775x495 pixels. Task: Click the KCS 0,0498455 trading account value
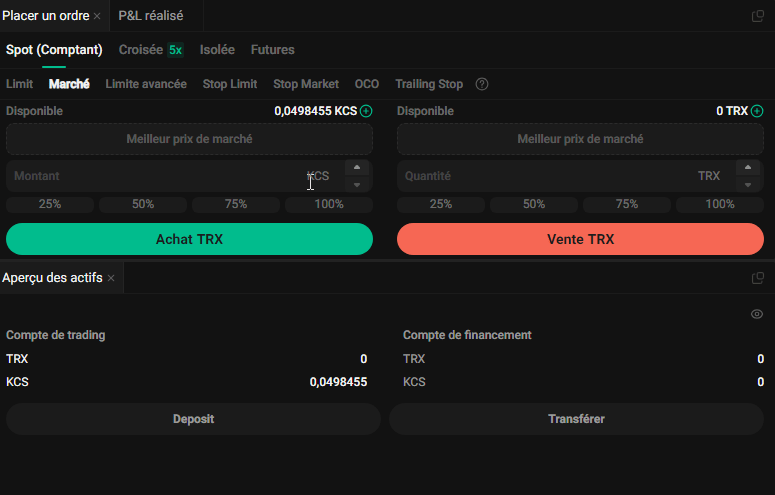tap(339, 382)
